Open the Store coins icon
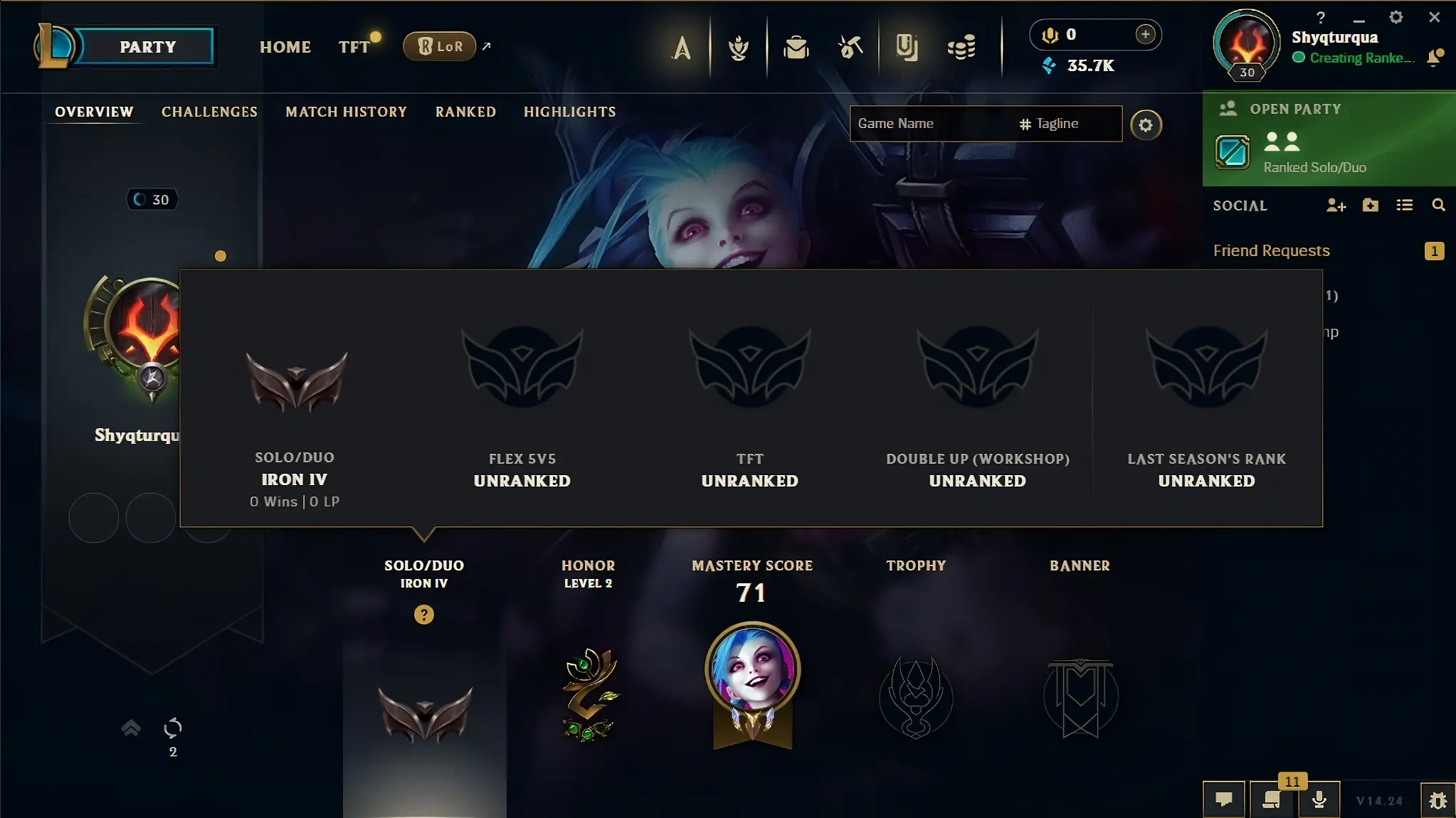The width and height of the screenshot is (1456, 818). 961,48
